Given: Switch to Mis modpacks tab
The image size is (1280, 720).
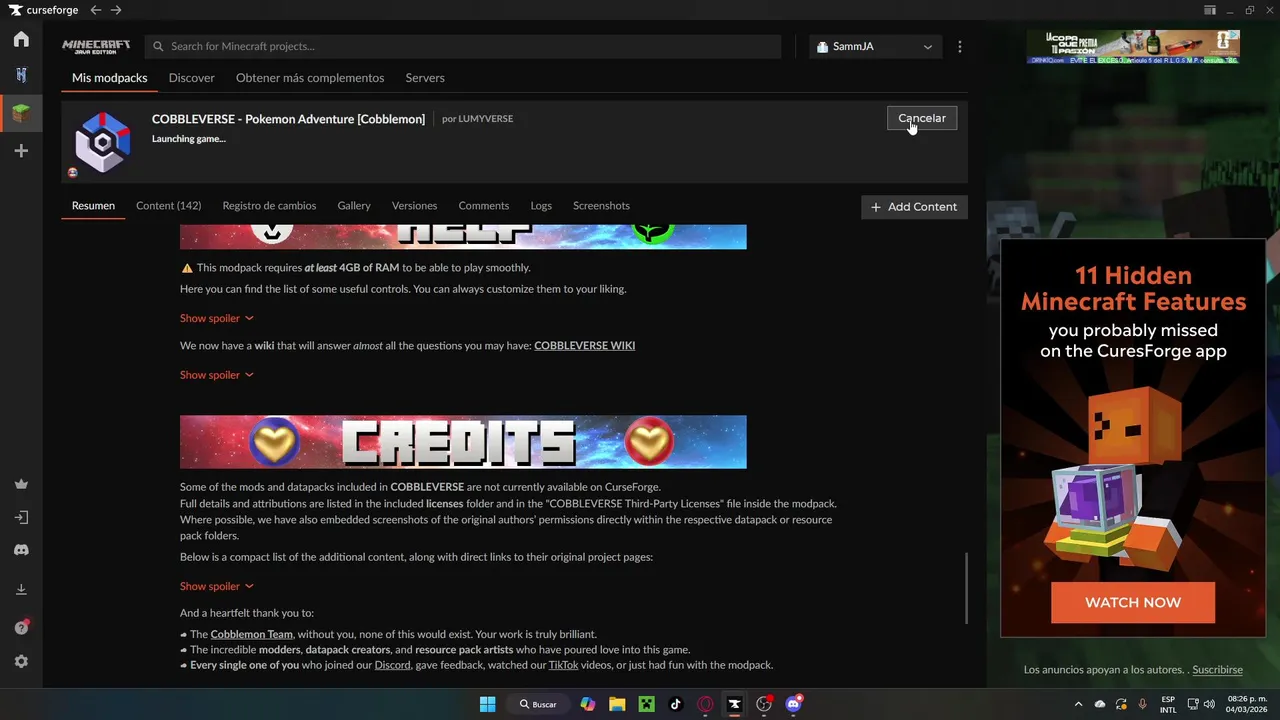Looking at the screenshot, I should [x=110, y=78].
